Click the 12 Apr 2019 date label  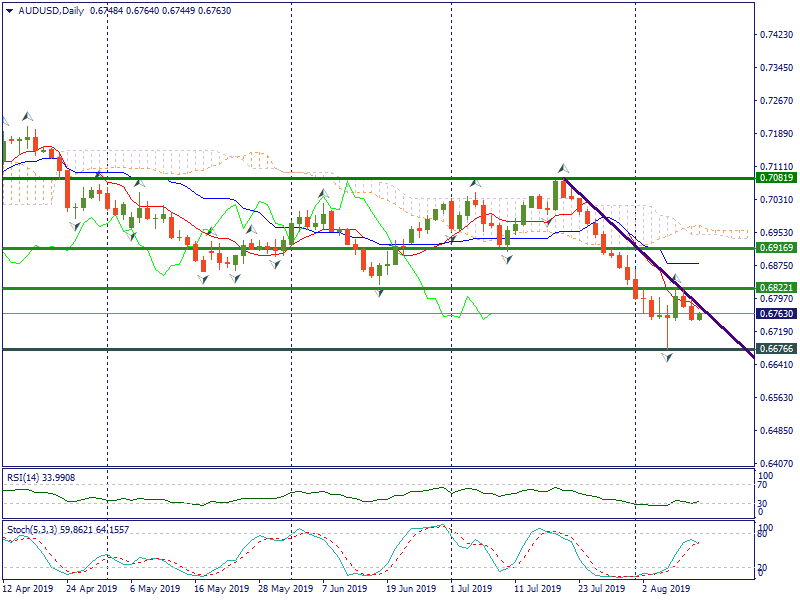click(x=27, y=589)
